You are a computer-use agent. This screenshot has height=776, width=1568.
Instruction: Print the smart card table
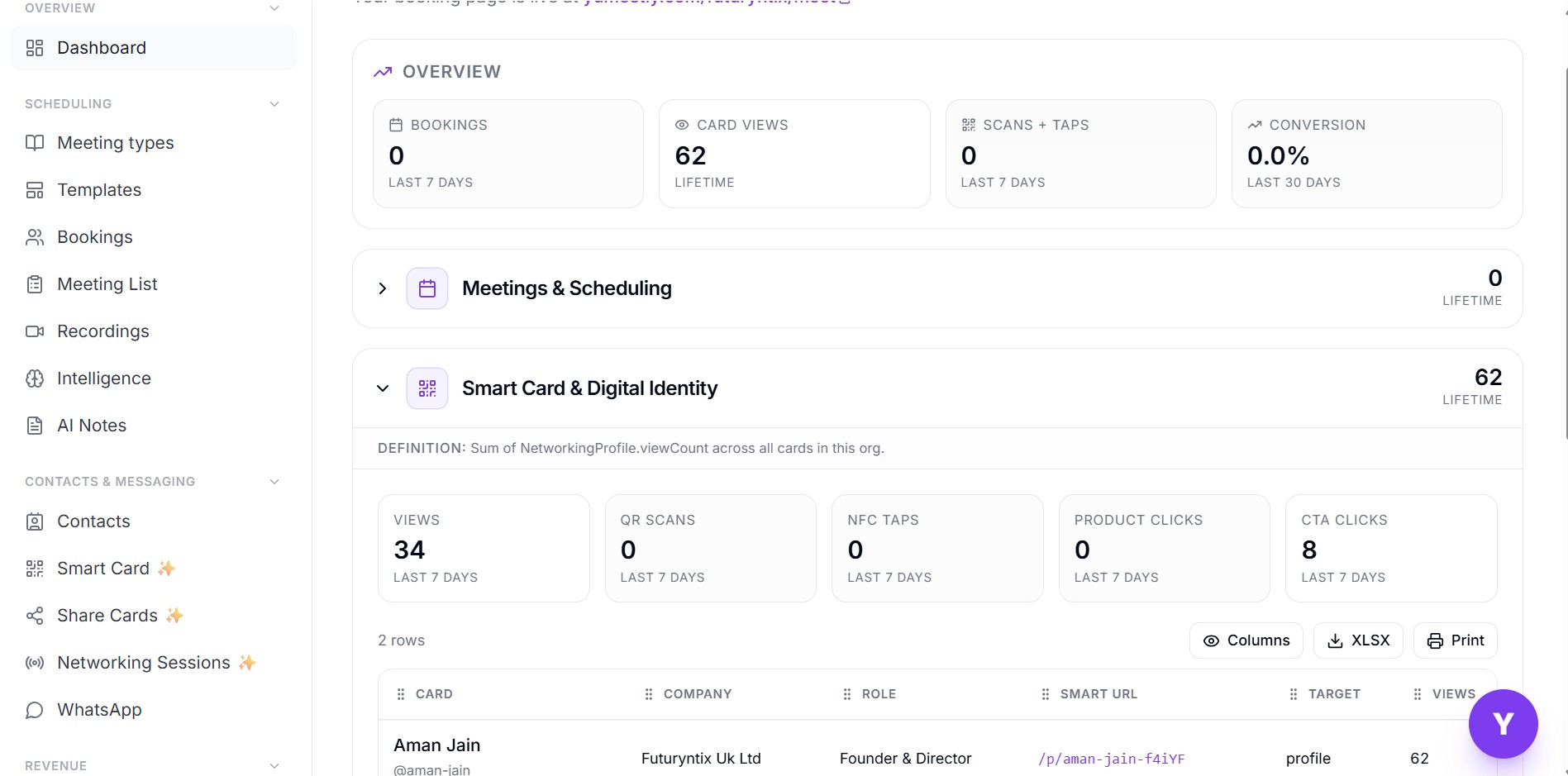point(1456,640)
